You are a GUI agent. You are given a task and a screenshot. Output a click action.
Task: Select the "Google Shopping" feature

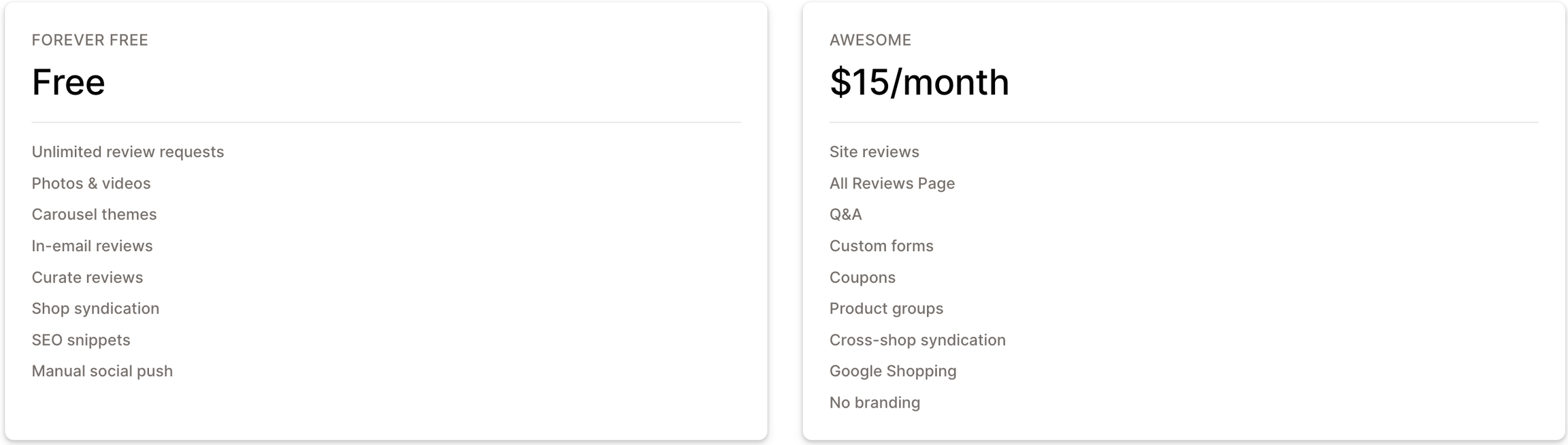tap(892, 371)
